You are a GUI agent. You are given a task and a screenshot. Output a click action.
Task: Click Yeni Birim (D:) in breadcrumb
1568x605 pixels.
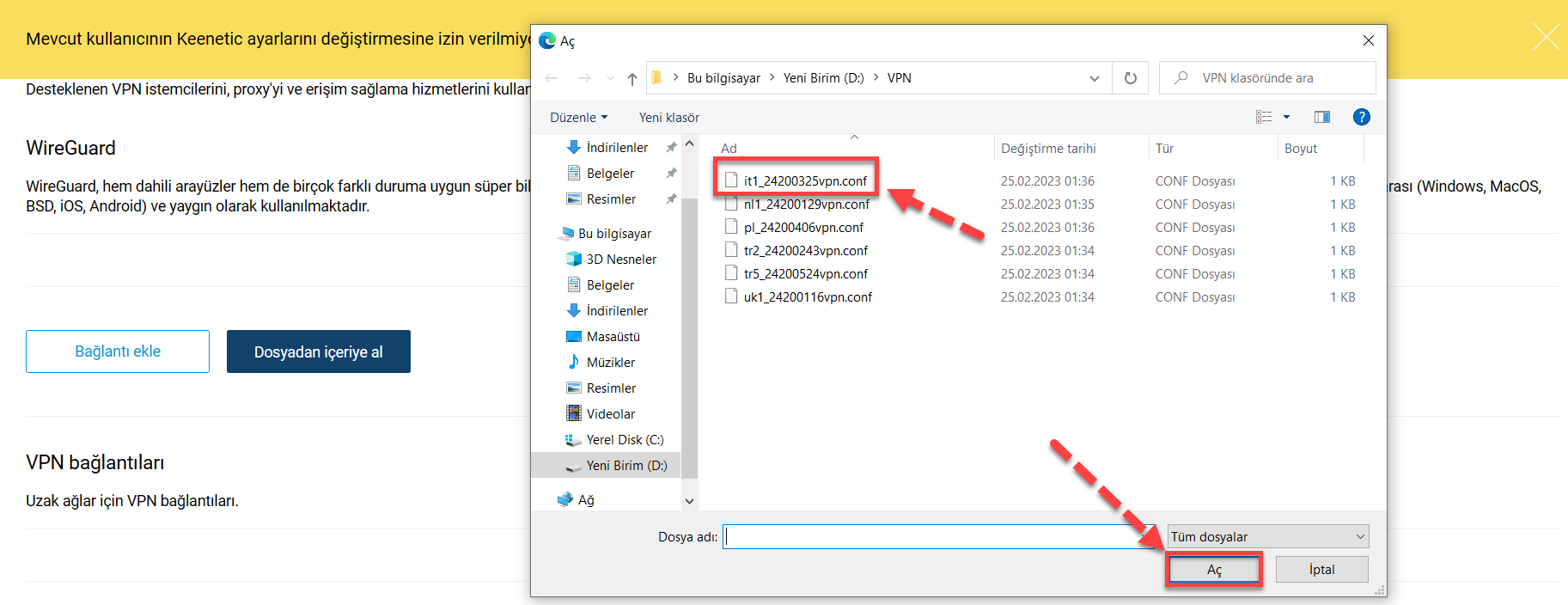[823, 78]
